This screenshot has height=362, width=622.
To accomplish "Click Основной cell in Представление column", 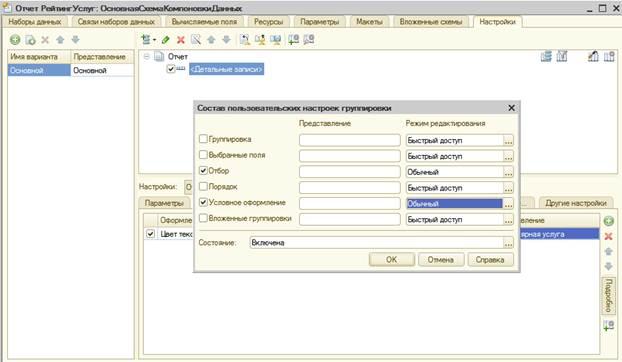I will 102,71.
